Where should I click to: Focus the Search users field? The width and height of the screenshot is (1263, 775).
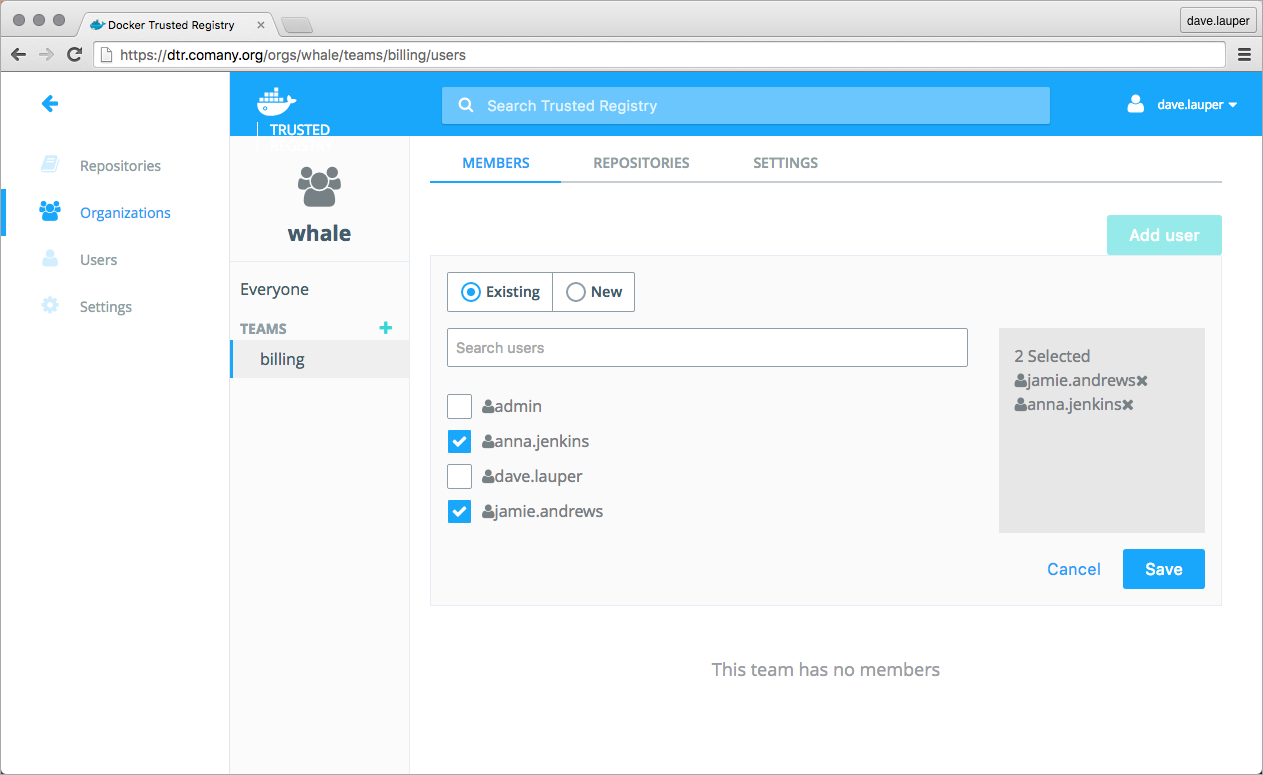707,348
